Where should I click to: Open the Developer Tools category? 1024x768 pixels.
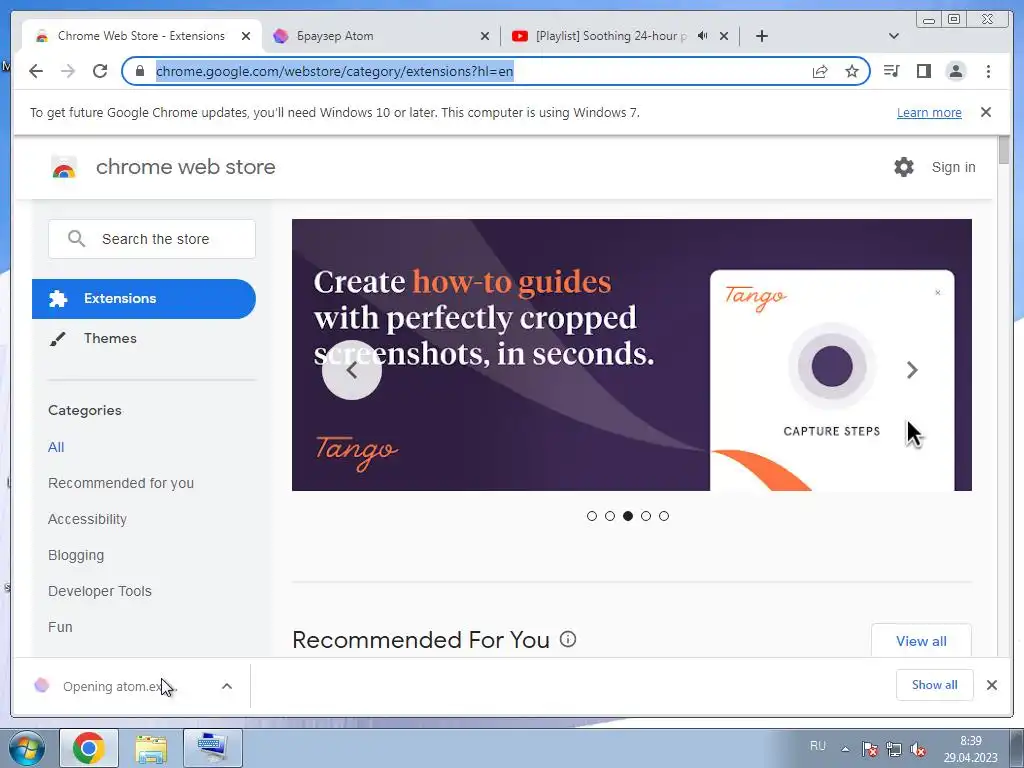[x=100, y=591]
